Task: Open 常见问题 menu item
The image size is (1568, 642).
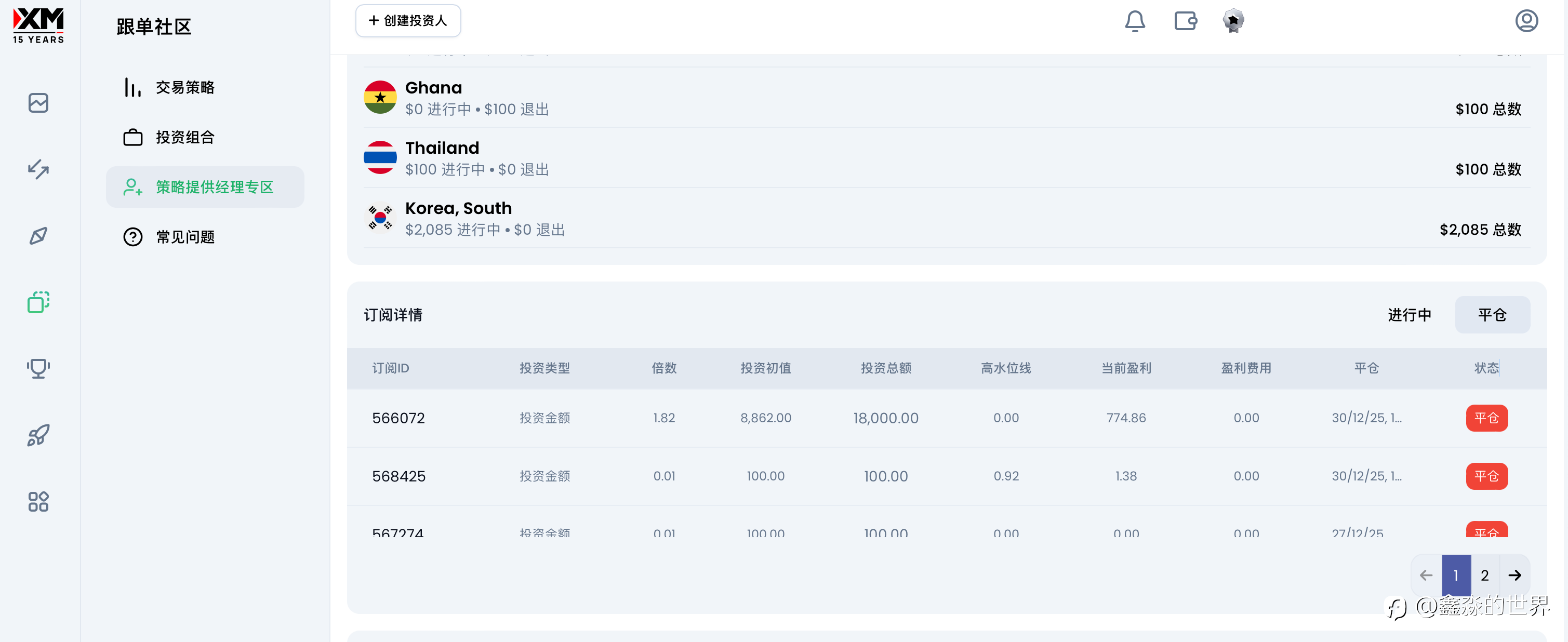Action: [x=184, y=237]
